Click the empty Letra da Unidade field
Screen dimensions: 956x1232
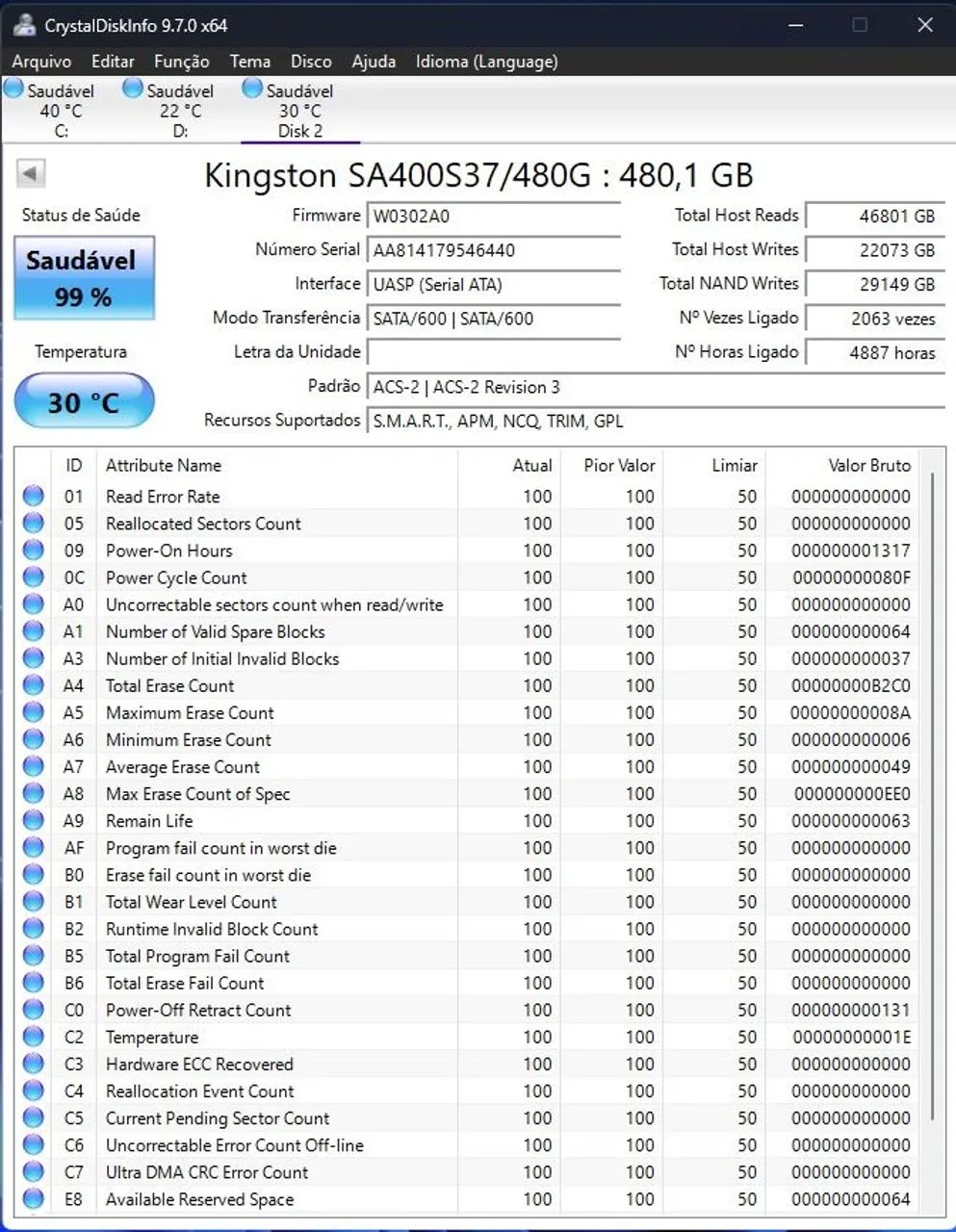click(x=493, y=352)
